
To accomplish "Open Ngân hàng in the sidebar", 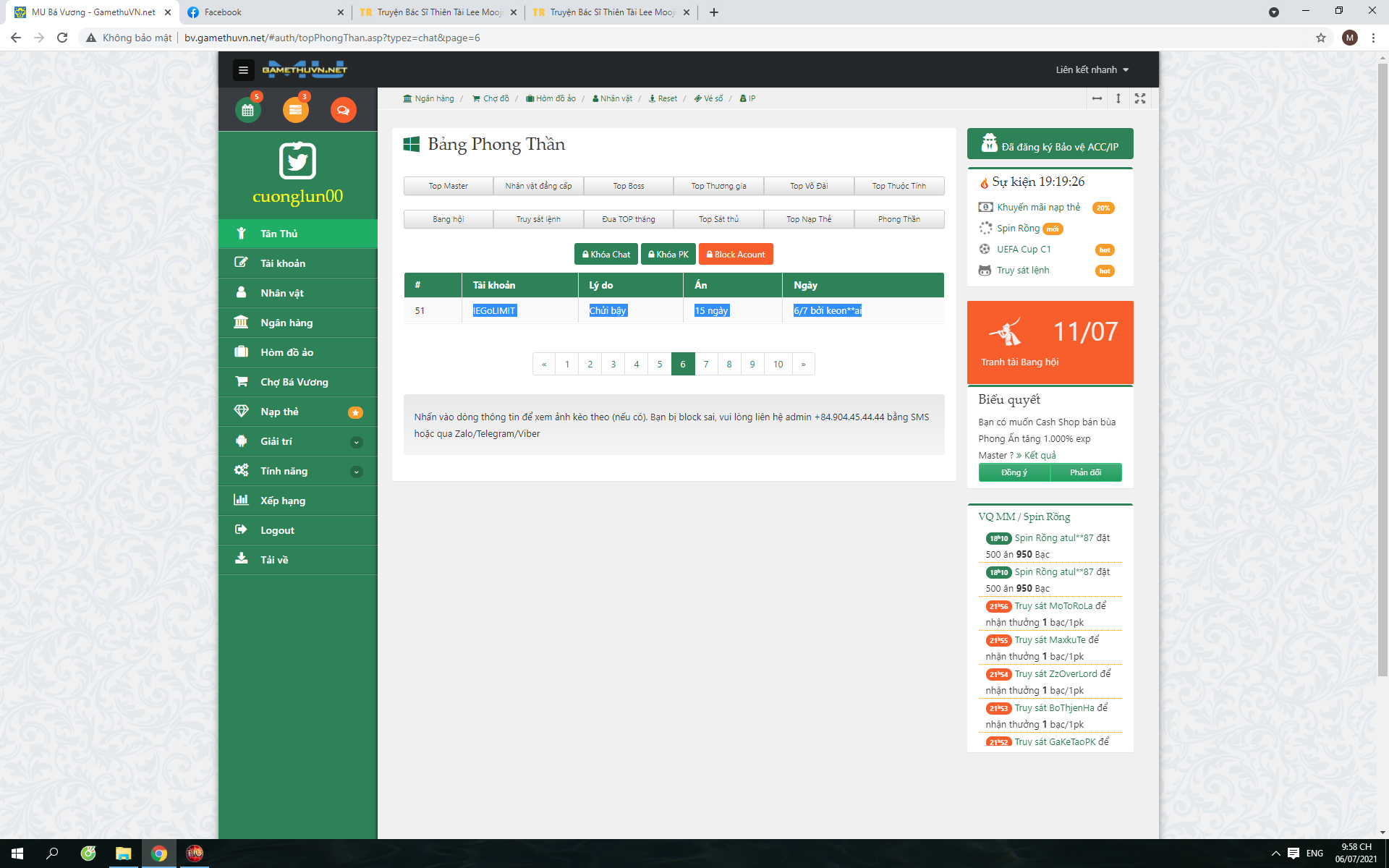I will coord(286,323).
